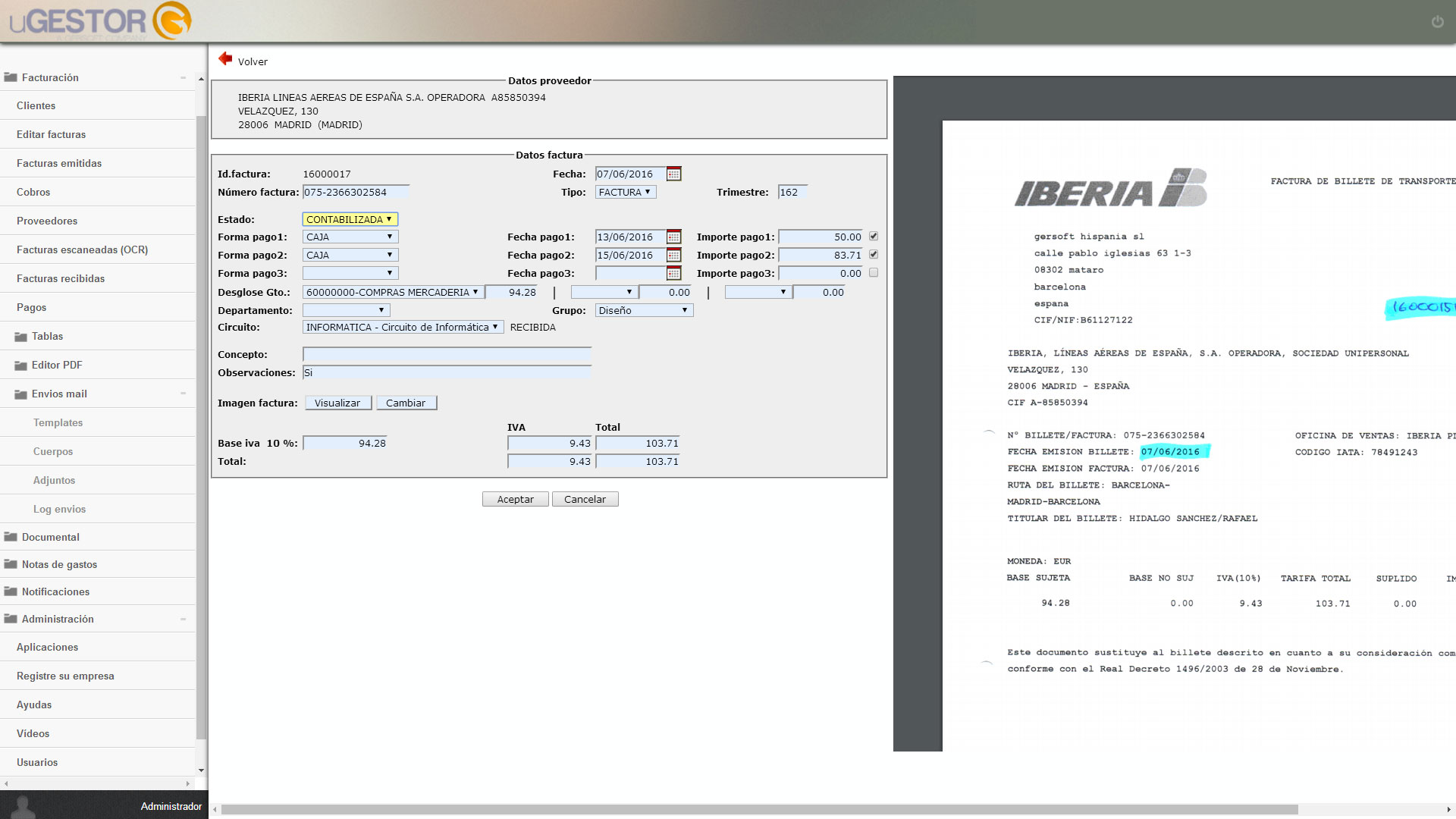This screenshot has height=819, width=1456.
Task: Click the sidebar scroll down arrow
Action: pos(201,770)
